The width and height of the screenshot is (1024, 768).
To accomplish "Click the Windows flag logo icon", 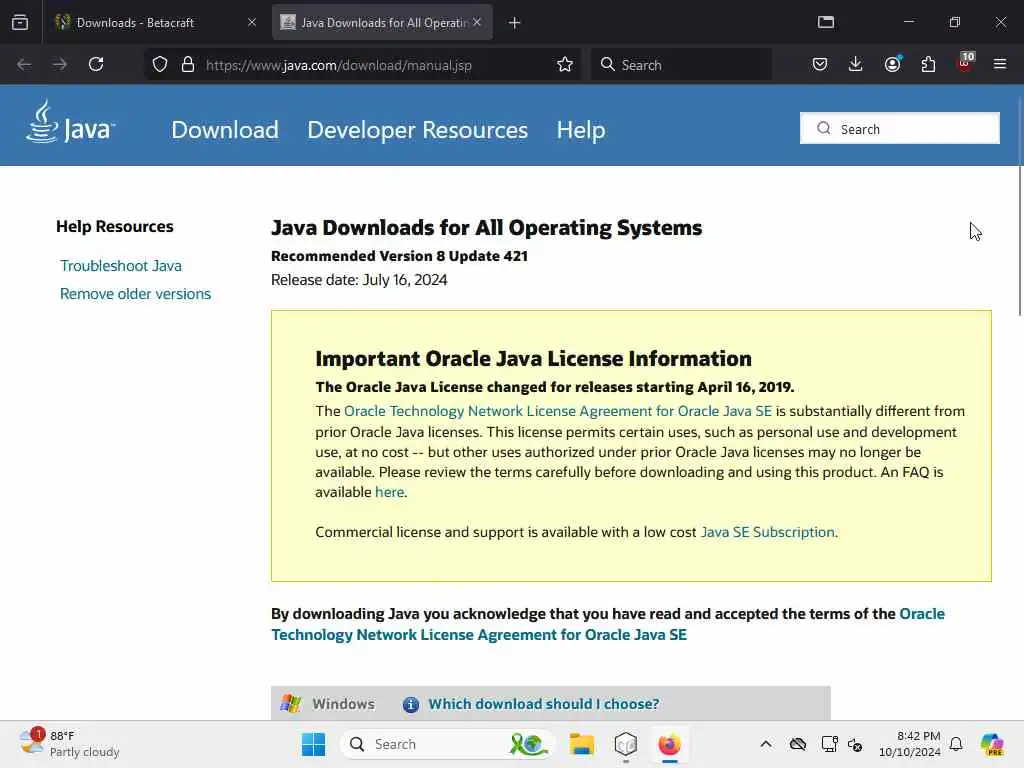I will point(291,704).
